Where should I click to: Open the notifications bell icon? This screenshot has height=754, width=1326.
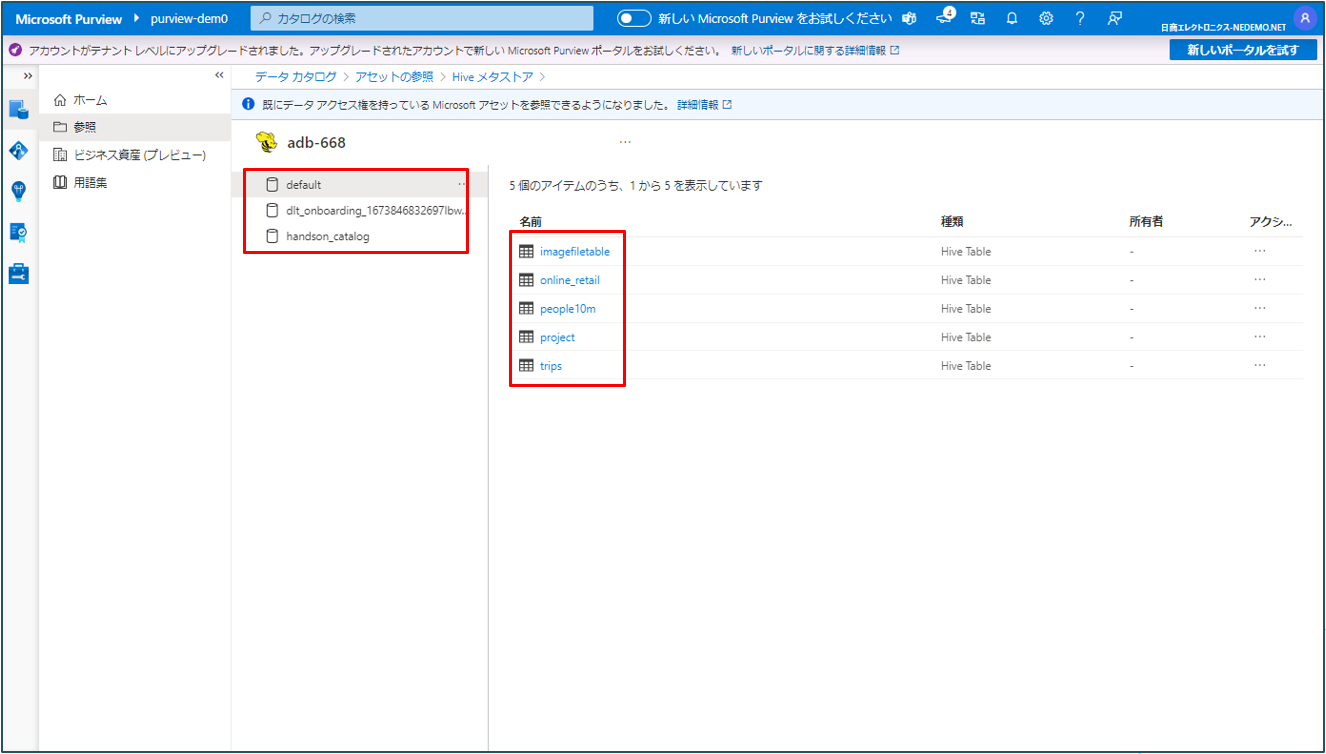(1012, 19)
